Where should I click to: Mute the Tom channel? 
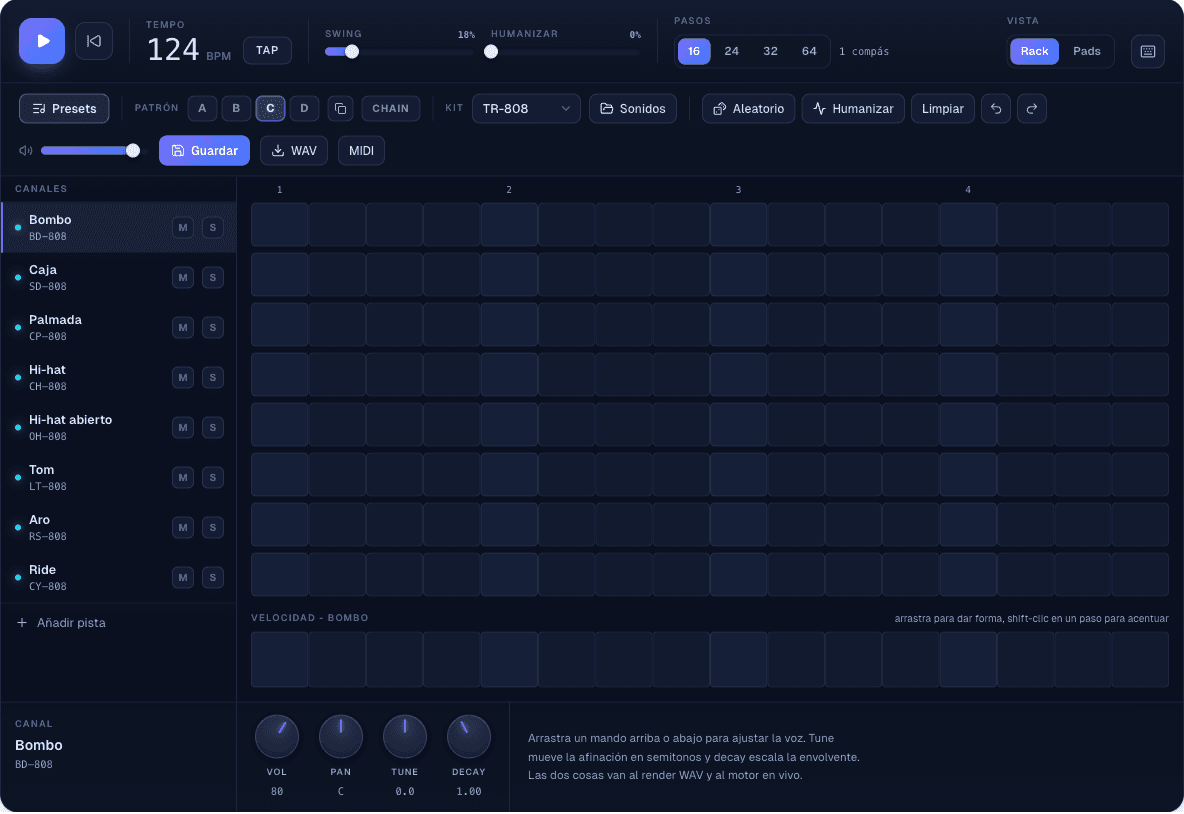[x=183, y=478]
